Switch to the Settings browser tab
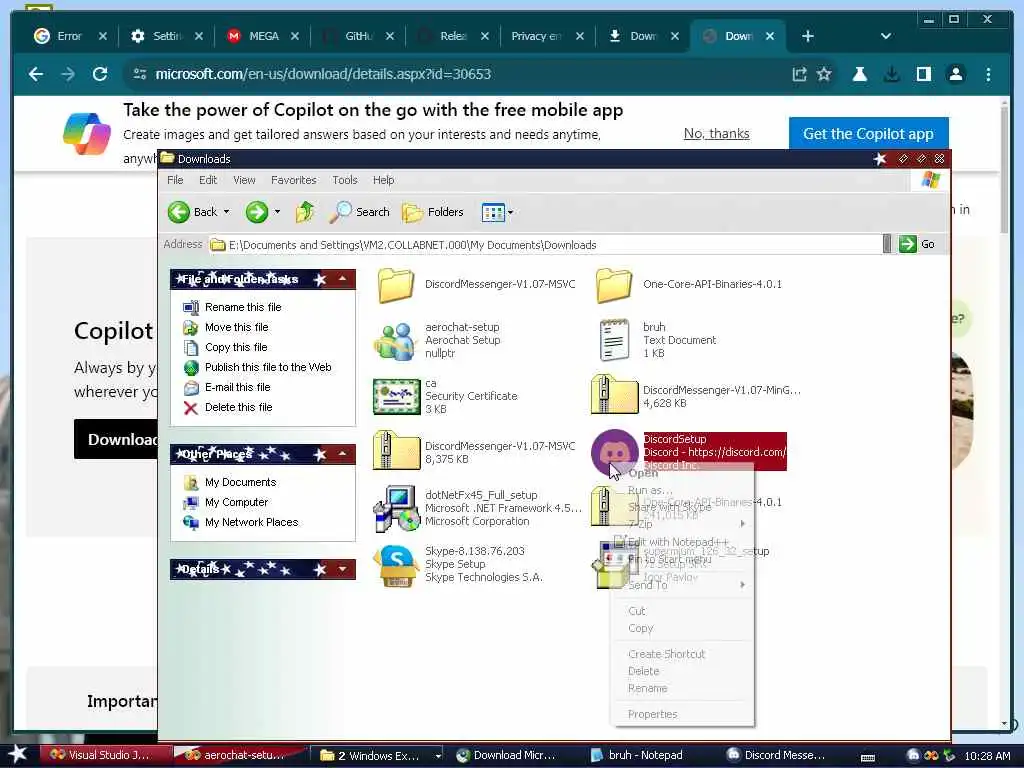This screenshot has height=768, width=1024. 167,36
